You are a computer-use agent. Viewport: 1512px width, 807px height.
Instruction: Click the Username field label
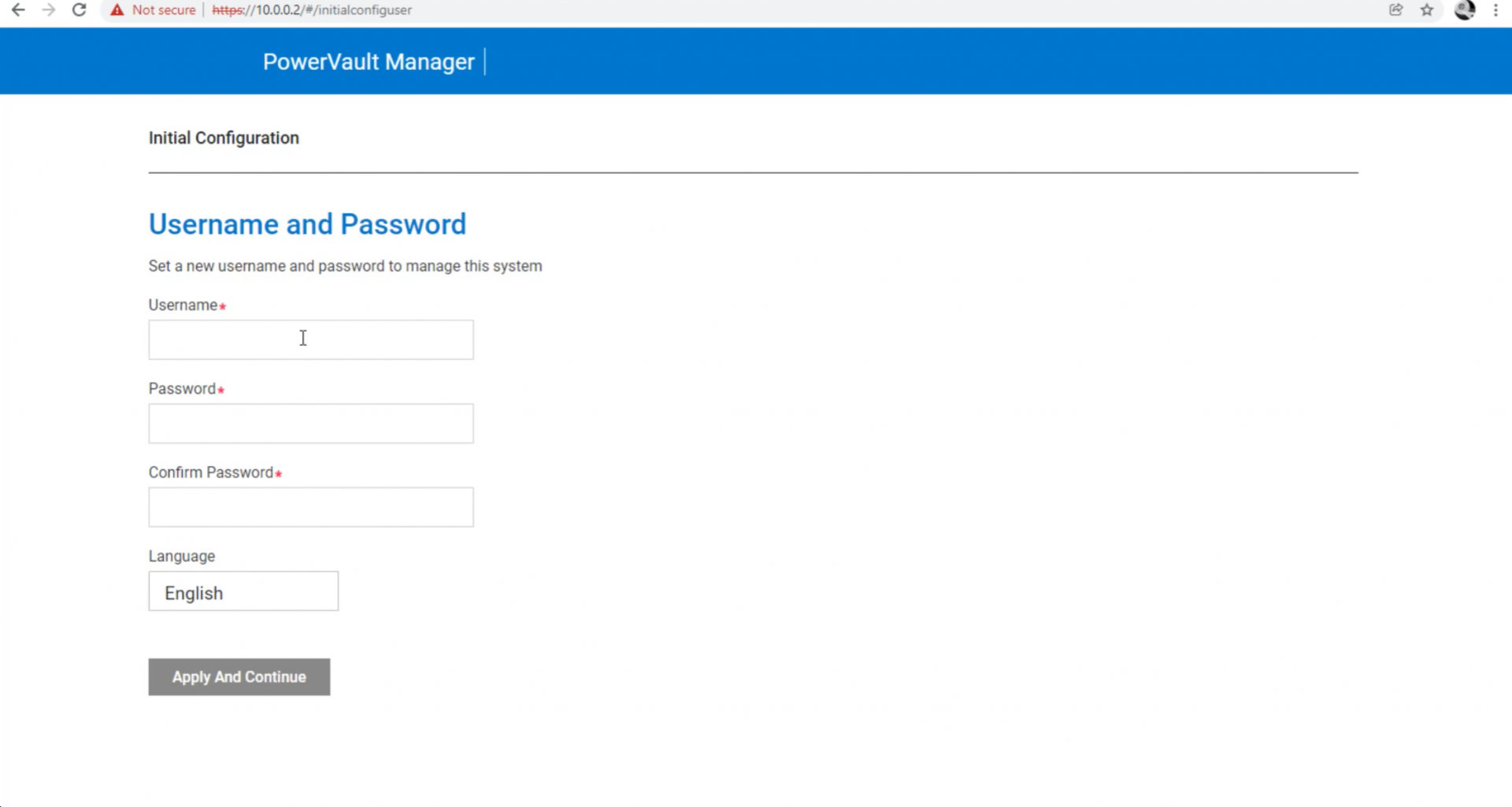coord(183,305)
